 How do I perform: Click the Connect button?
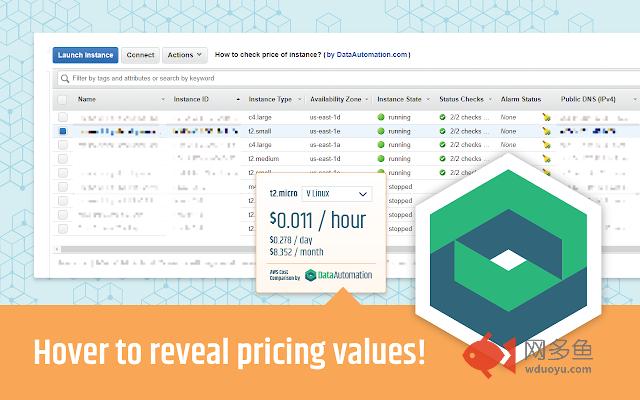[141, 55]
